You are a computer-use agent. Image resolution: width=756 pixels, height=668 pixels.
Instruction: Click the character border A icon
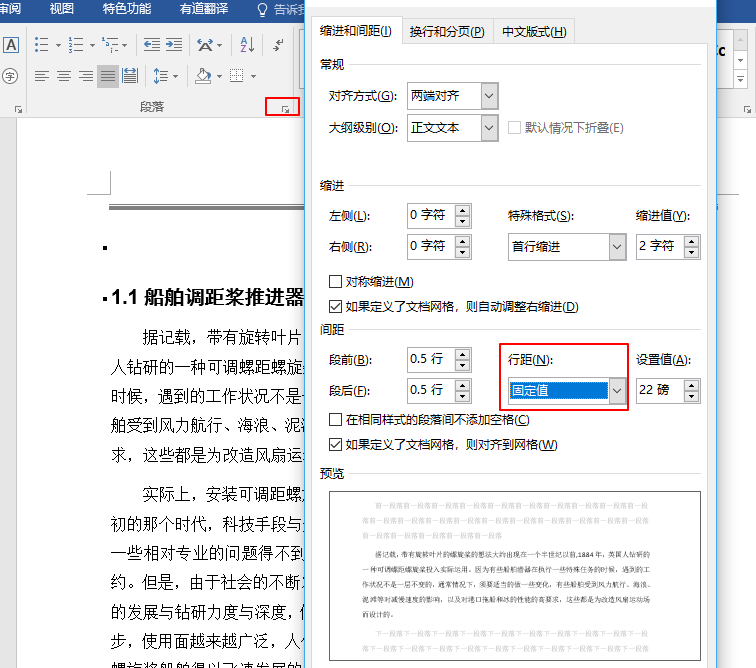[12, 45]
